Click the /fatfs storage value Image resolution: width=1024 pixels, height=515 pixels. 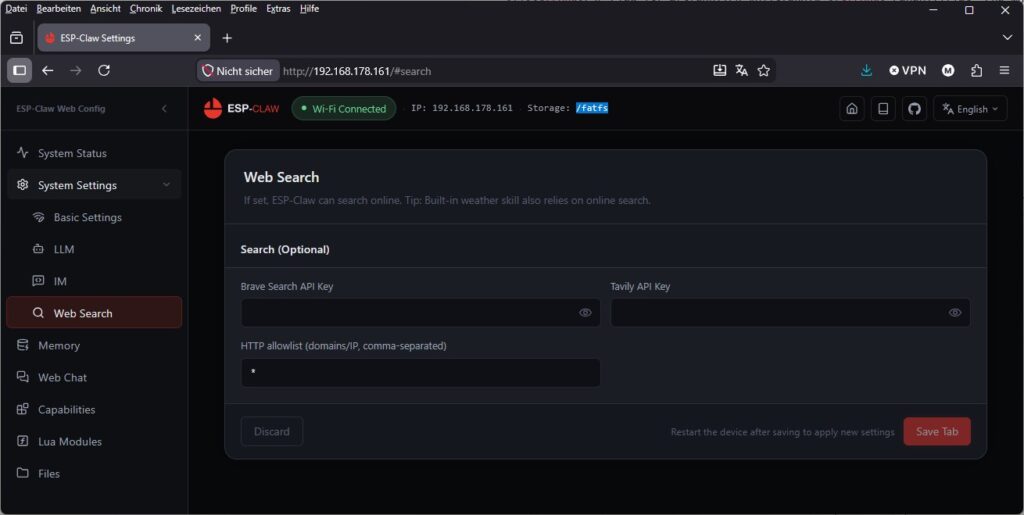point(592,108)
